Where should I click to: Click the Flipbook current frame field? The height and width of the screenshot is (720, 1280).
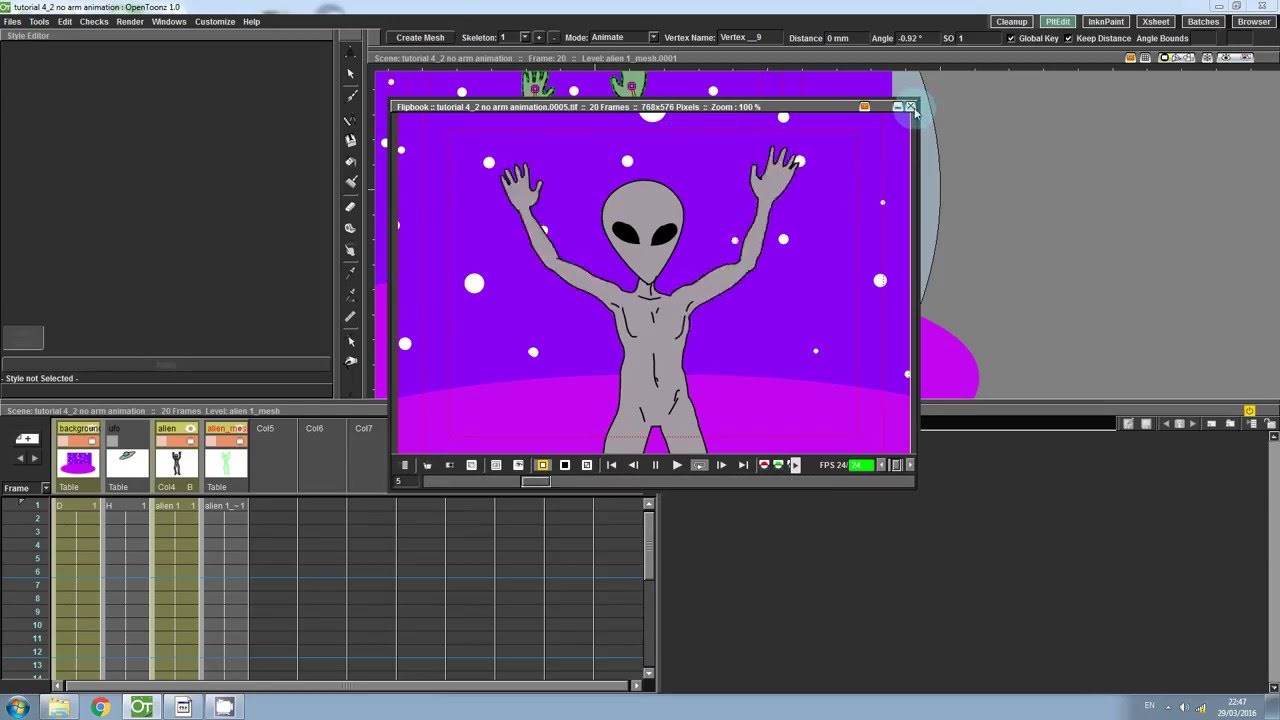click(x=406, y=482)
